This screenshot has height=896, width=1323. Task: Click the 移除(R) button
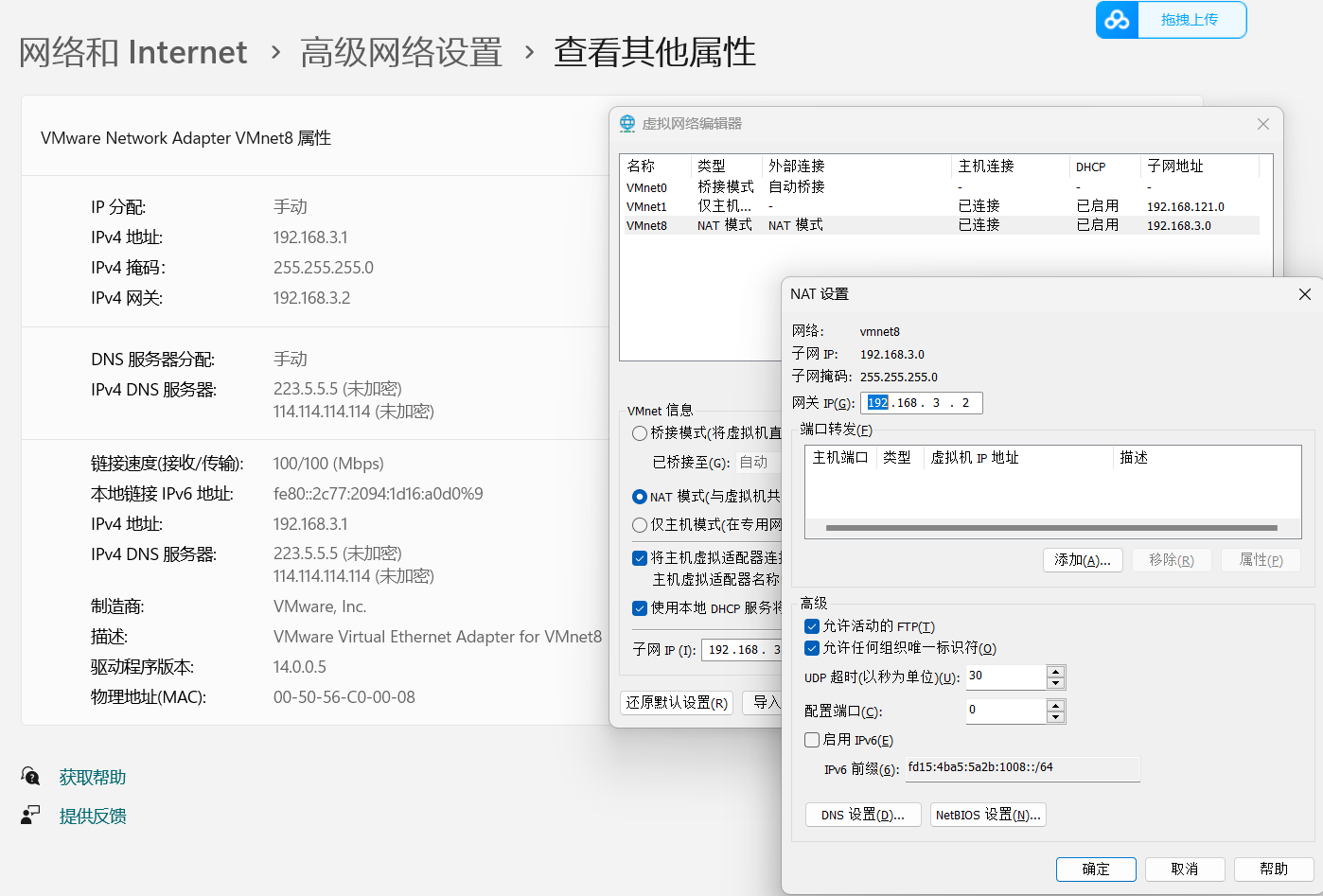click(1172, 560)
